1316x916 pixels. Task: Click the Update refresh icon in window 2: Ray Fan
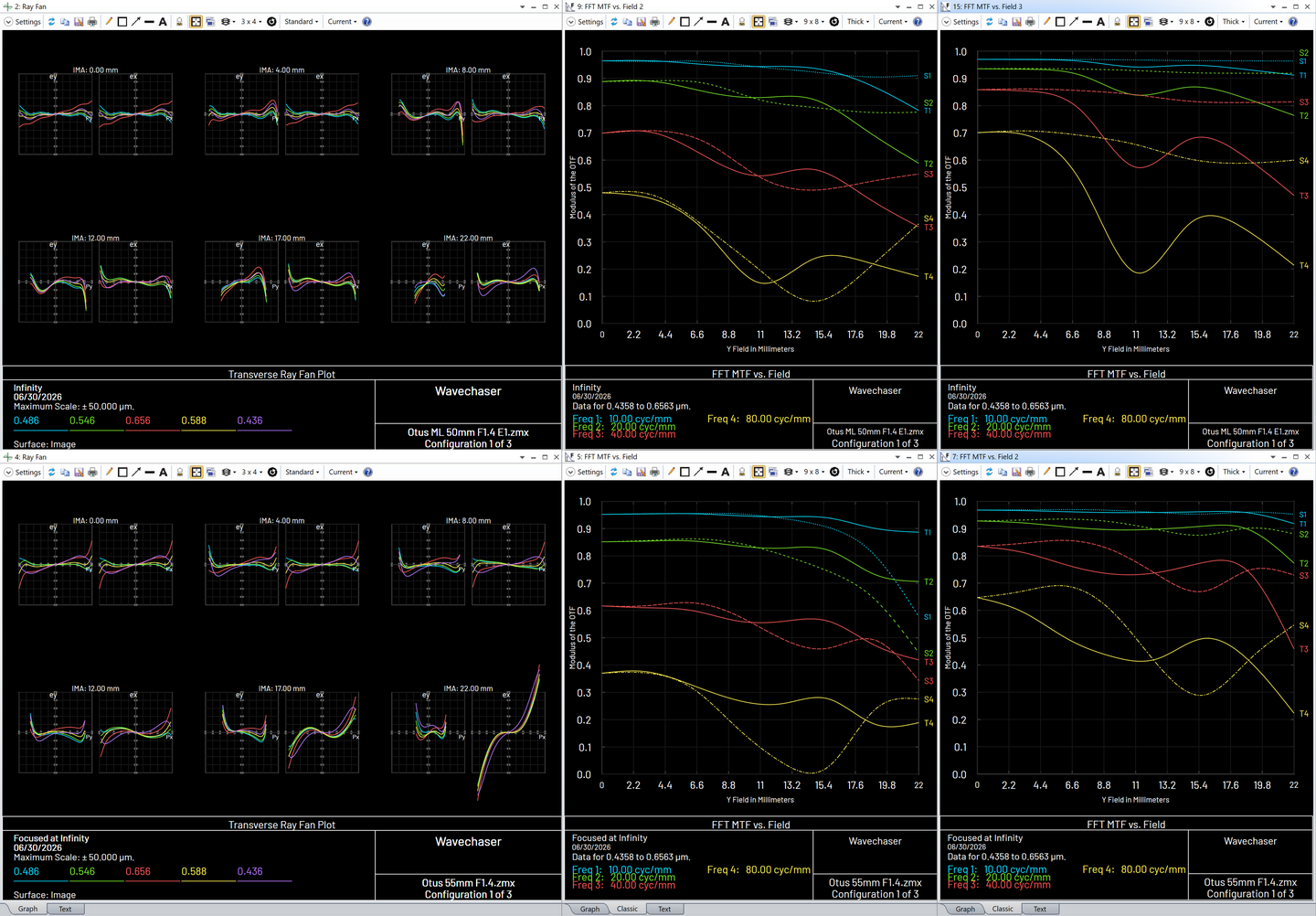(51, 21)
